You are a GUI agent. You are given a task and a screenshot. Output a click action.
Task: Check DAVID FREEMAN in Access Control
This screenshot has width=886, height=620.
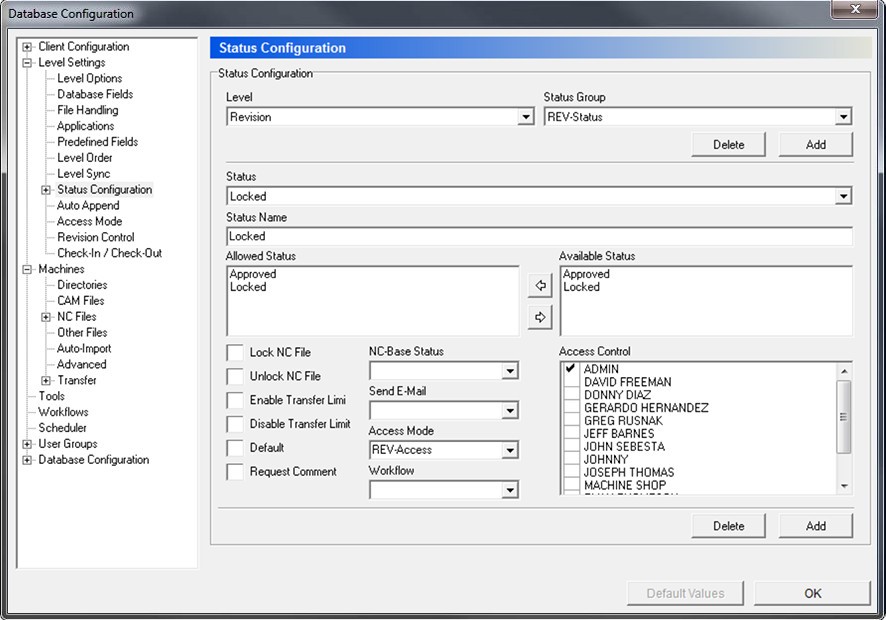tap(571, 381)
